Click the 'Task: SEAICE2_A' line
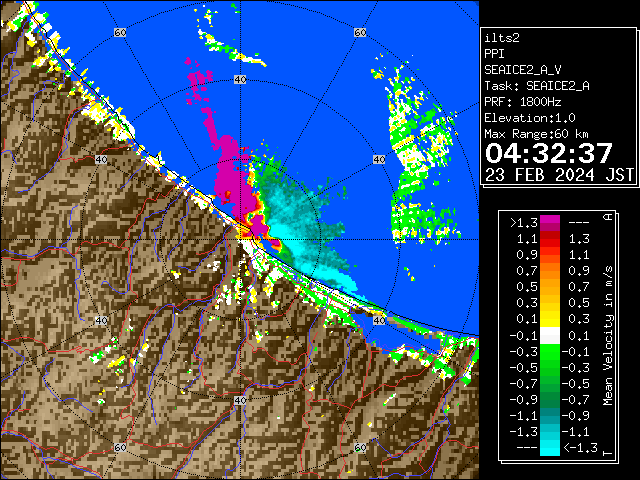640x480 pixels. 537,86
